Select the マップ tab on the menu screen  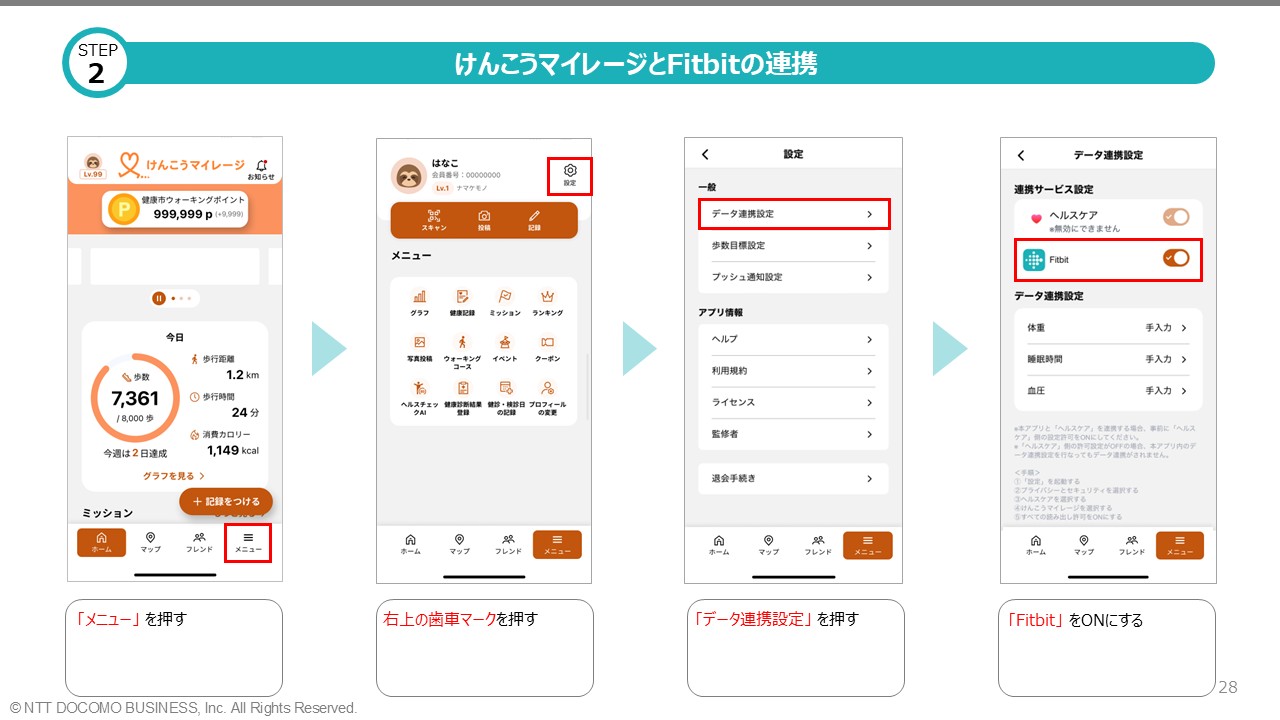point(459,545)
